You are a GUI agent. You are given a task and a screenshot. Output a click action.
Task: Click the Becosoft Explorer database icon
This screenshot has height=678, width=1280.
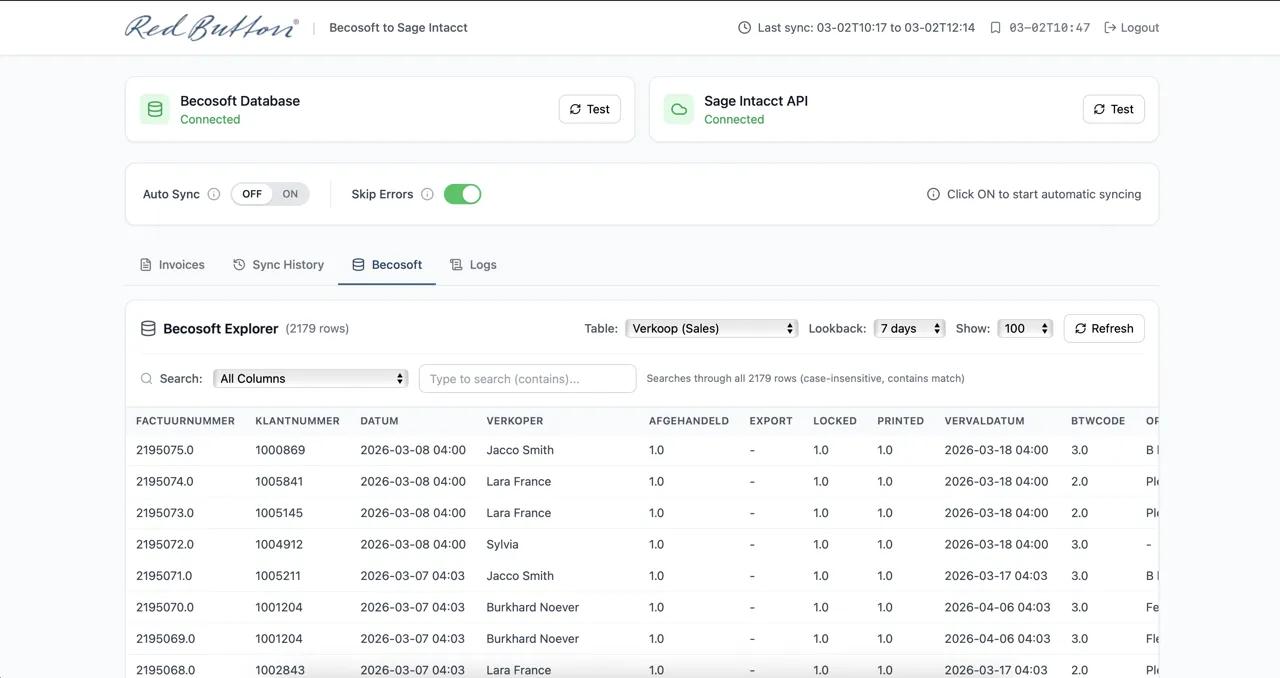[148, 328]
